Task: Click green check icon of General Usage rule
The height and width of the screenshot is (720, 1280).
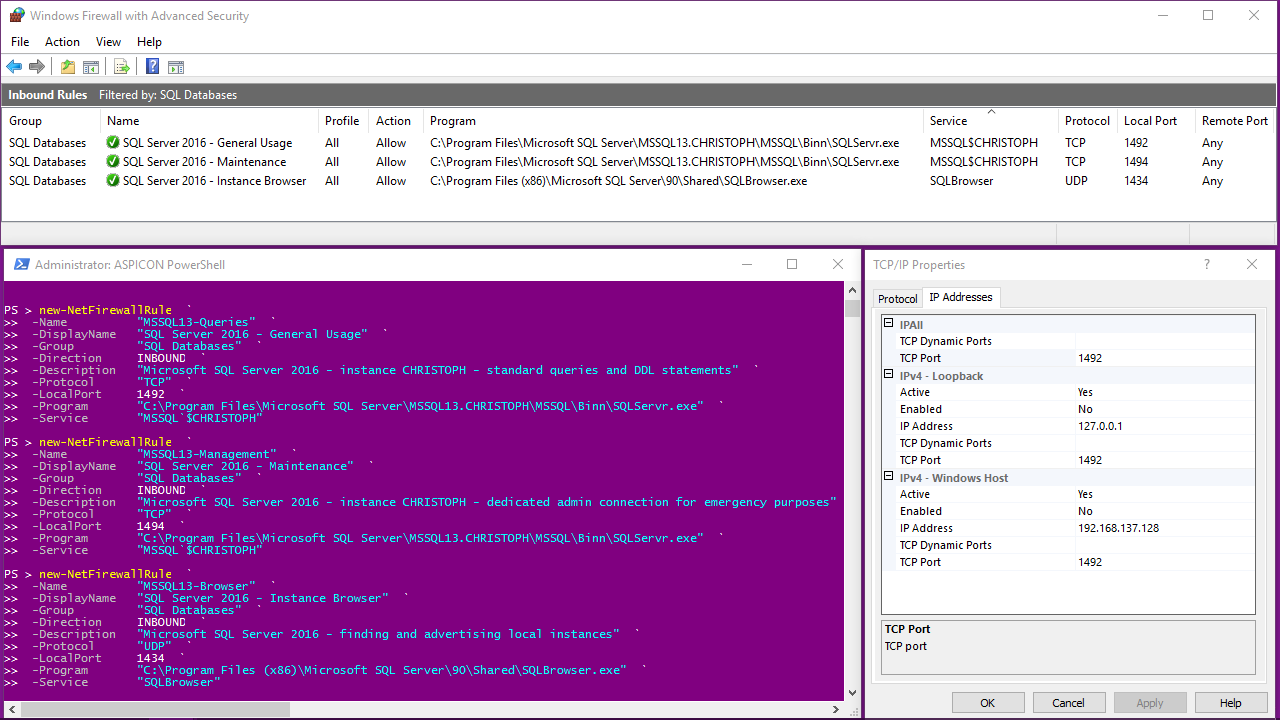Action: [113, 143]
